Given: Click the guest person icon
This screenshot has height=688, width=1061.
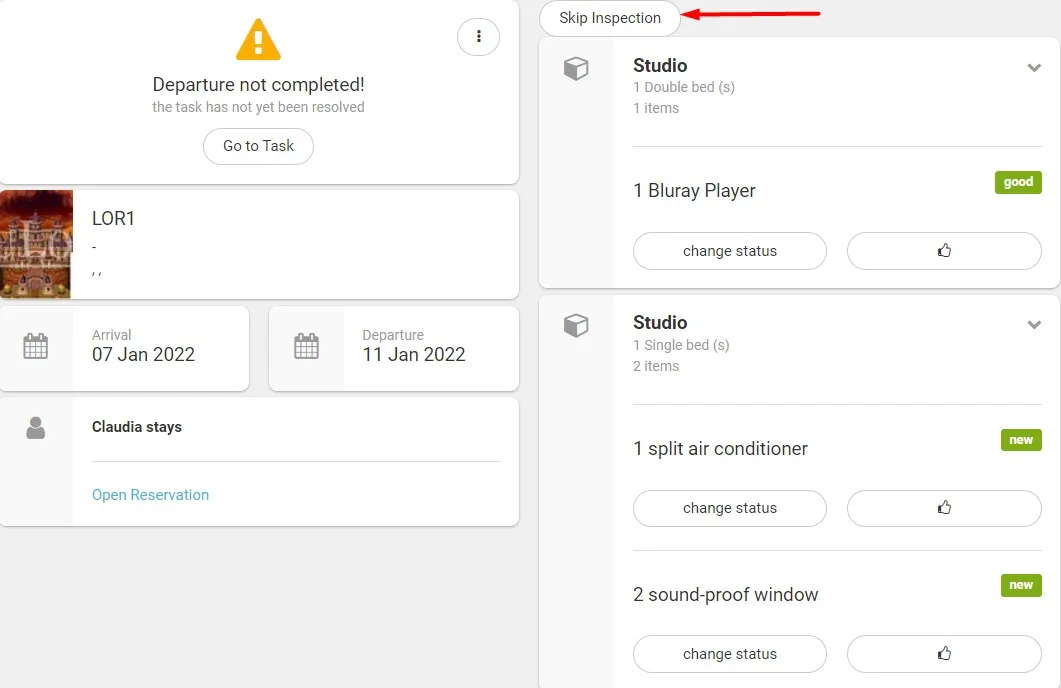Looking at the screenshot, I should pyautogui.click(x=36, y=428).
